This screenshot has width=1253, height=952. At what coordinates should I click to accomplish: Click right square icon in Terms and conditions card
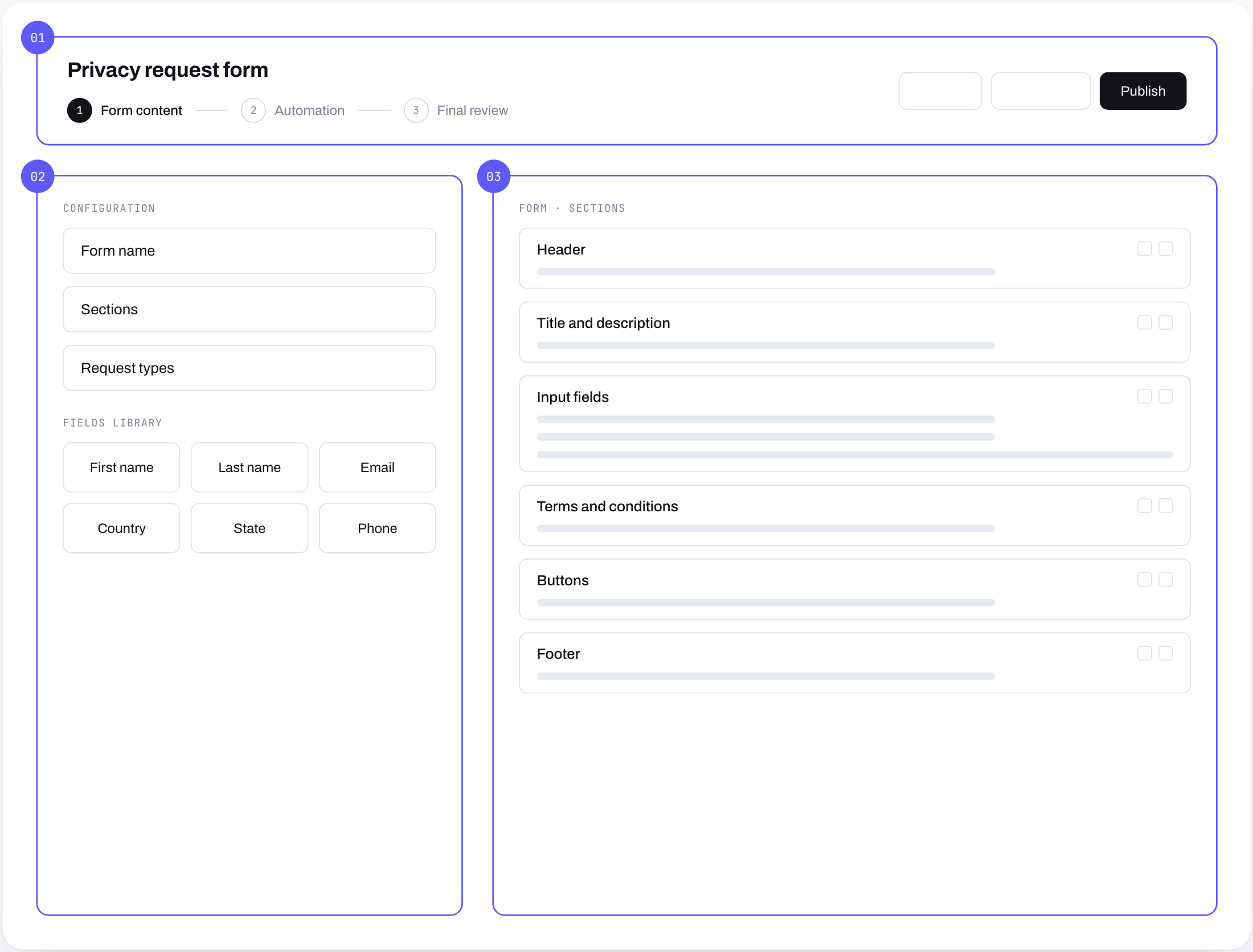tap(1166, 506)
